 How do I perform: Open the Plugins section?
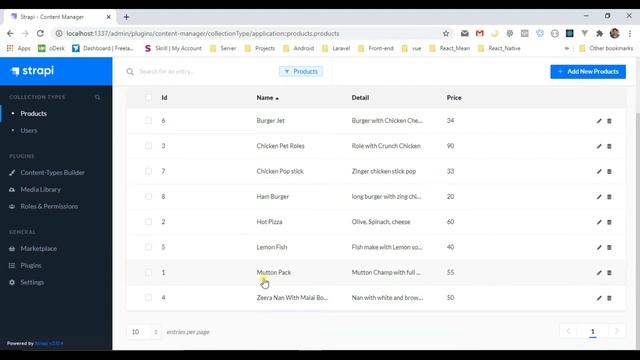tap(31, 265)
